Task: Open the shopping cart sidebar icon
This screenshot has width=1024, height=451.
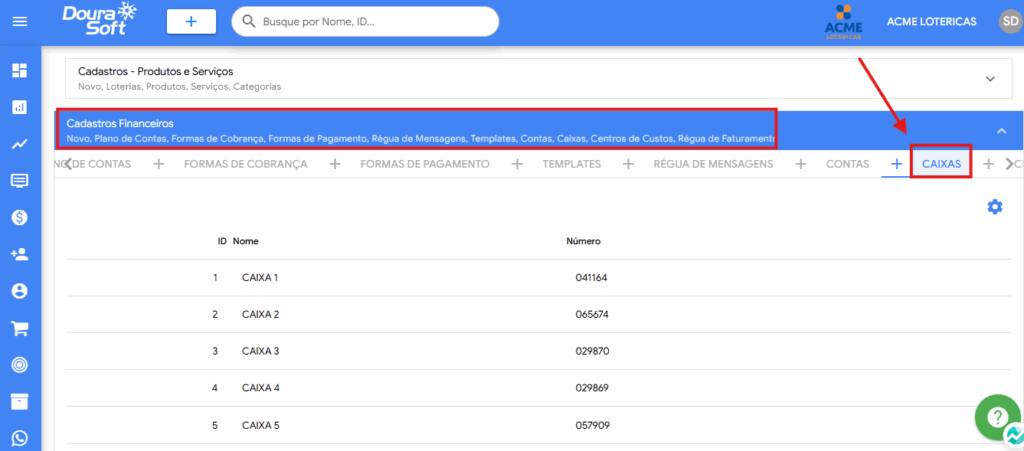Action: tap(19, 328)
